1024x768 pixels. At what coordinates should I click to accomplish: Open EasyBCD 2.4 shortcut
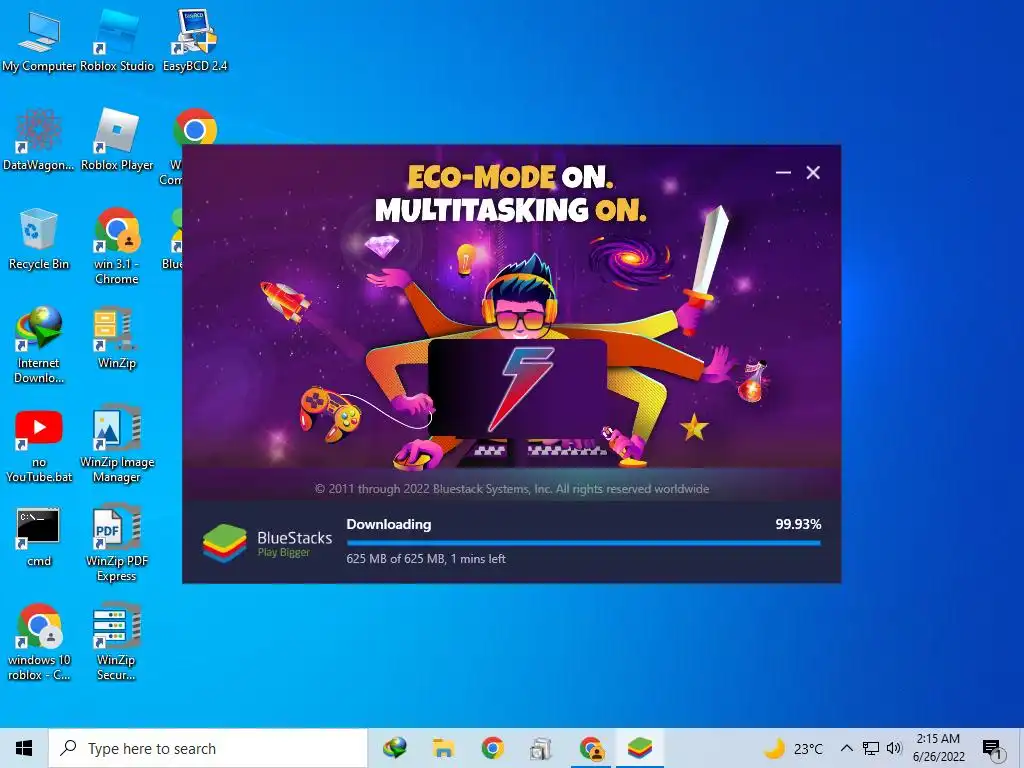point(195,41)
